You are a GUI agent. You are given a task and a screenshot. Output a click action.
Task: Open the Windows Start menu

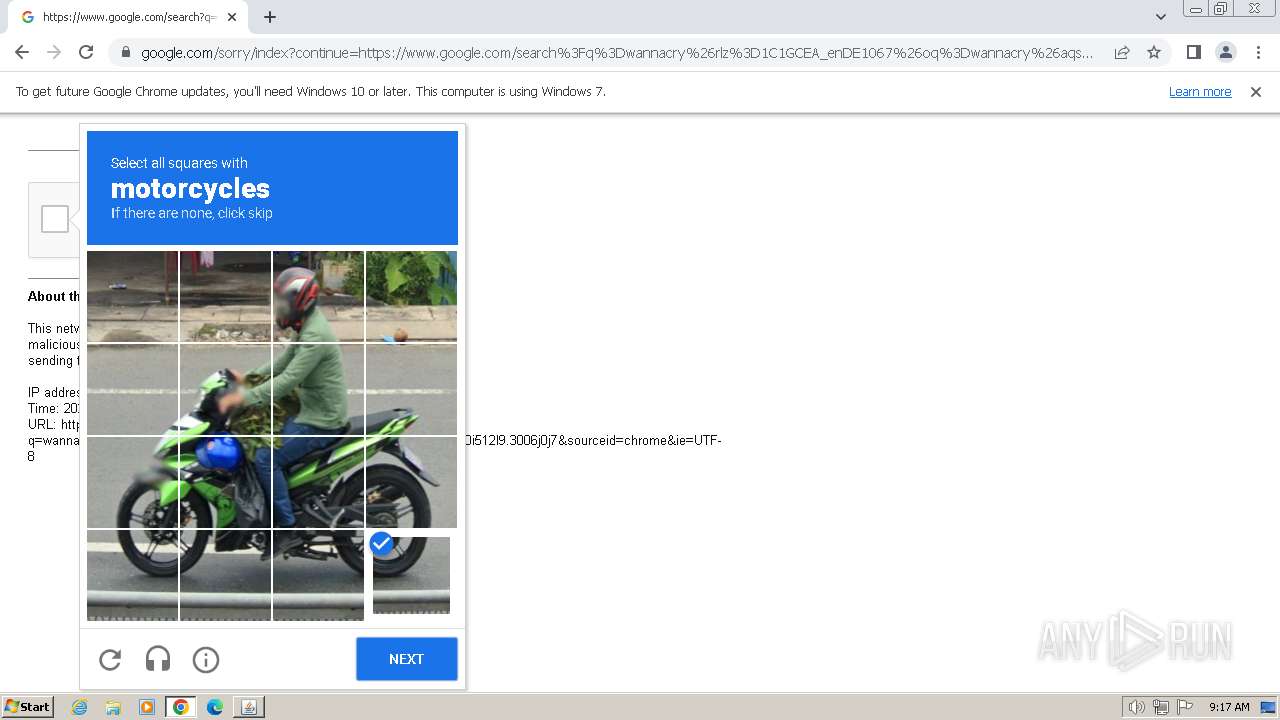tap(27, 707)
